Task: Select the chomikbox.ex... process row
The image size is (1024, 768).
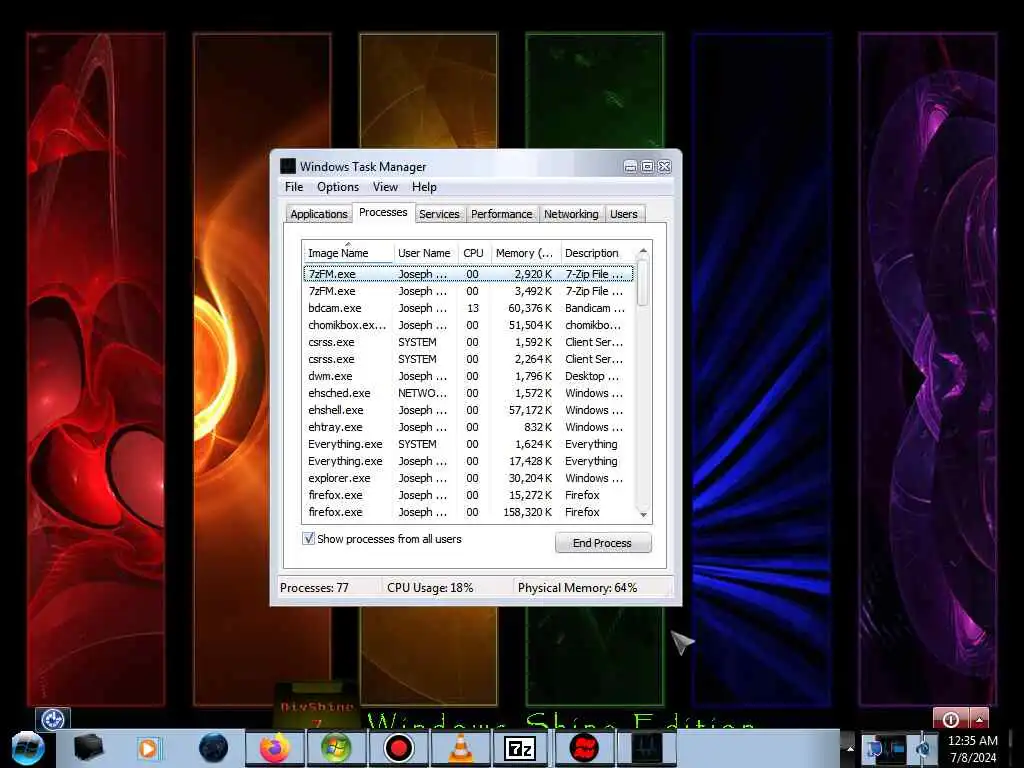Action: [469, 325]
